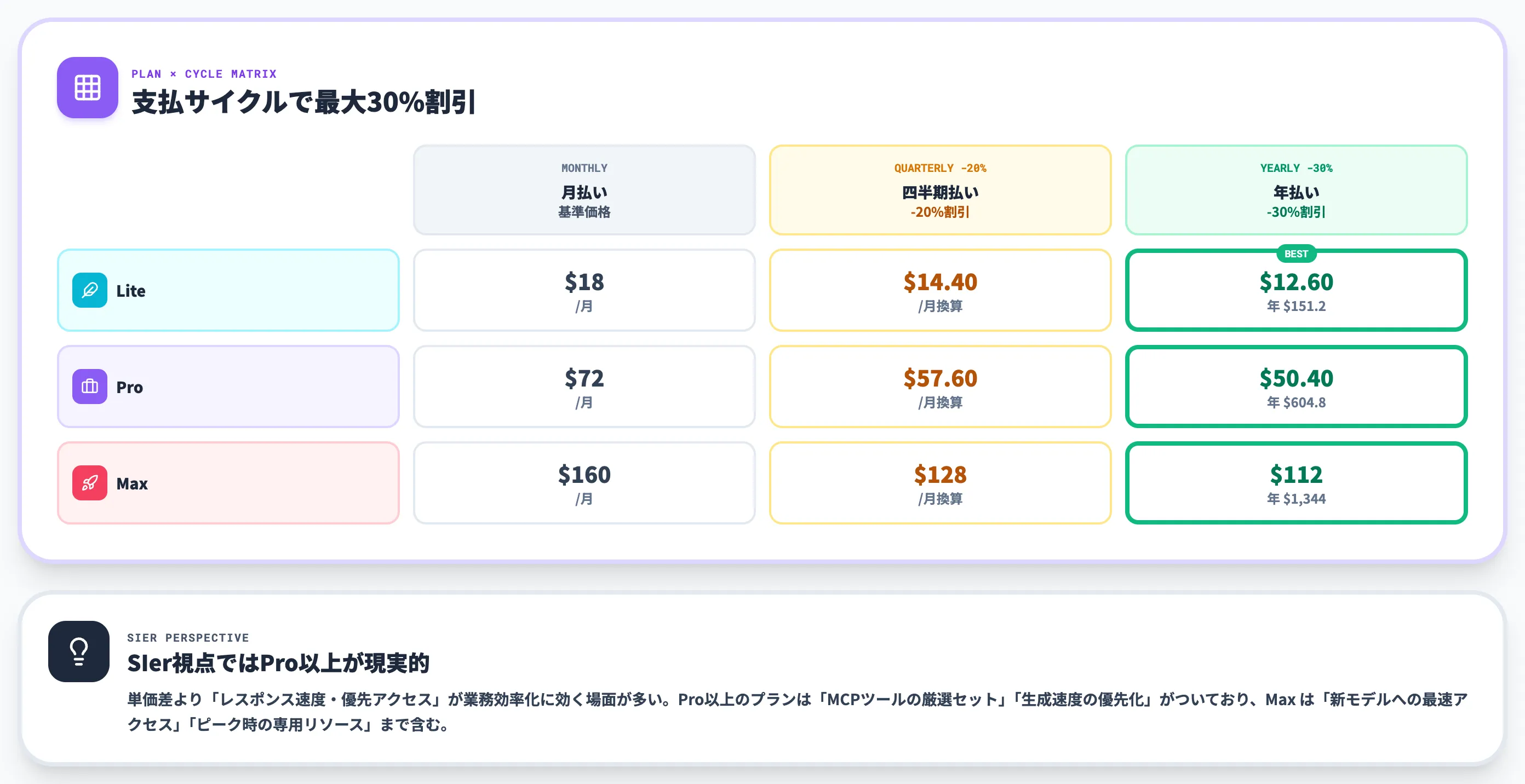Select the Lite plan row card

228,290
